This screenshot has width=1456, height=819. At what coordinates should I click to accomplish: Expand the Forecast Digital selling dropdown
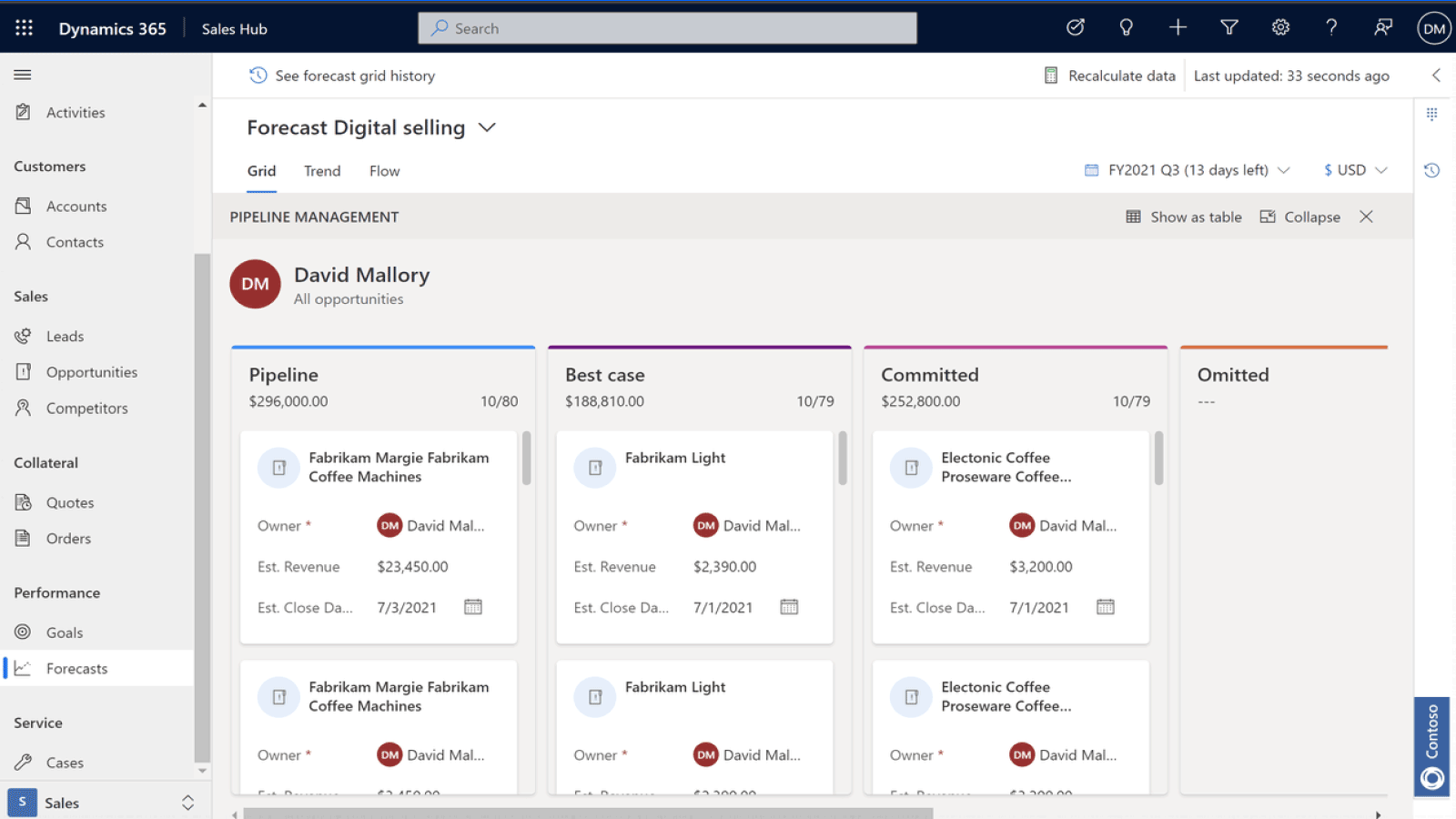coord(487,128)
